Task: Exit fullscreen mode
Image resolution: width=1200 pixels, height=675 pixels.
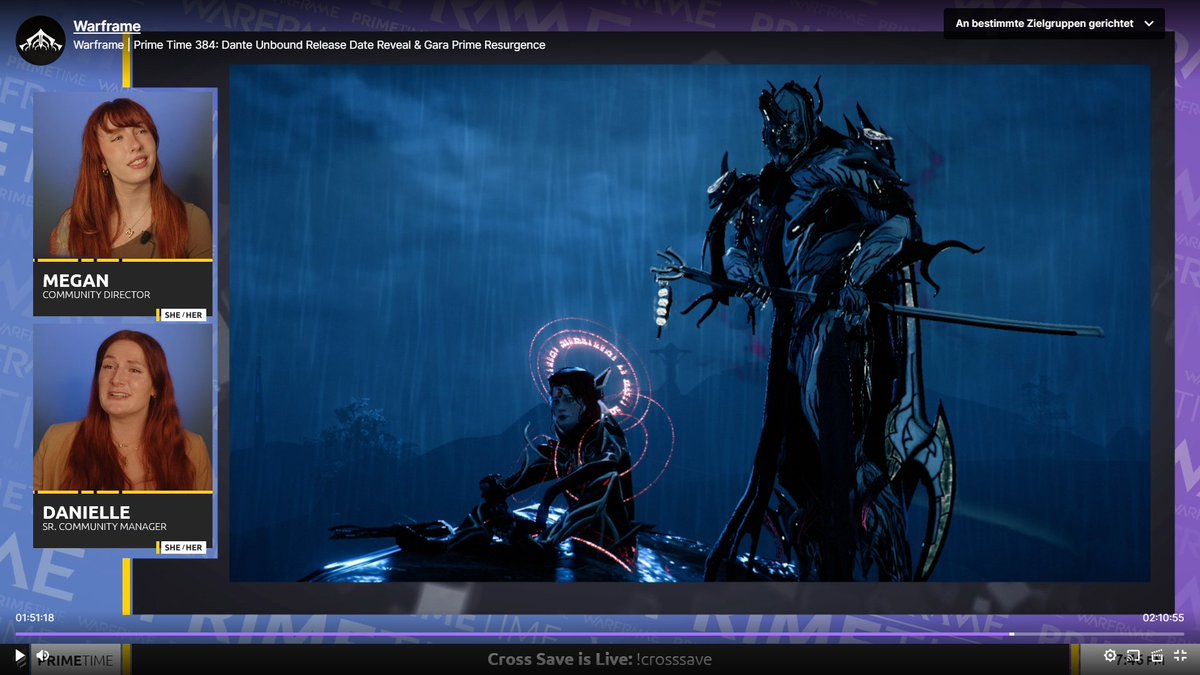Action: [x=1180, y=656]
